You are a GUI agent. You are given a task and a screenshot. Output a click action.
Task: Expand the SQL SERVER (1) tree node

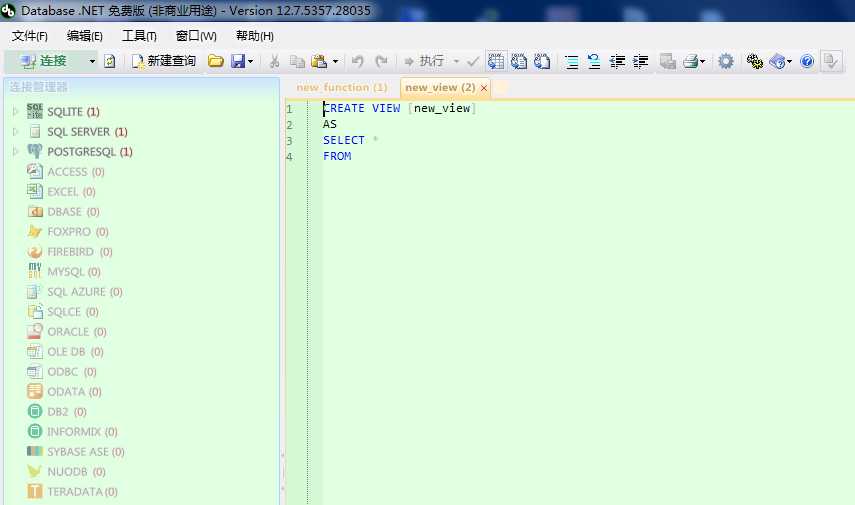tap(15, 131)
